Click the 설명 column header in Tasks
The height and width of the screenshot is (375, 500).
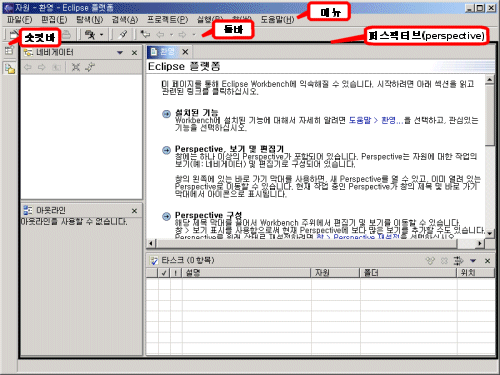point(247,273)
